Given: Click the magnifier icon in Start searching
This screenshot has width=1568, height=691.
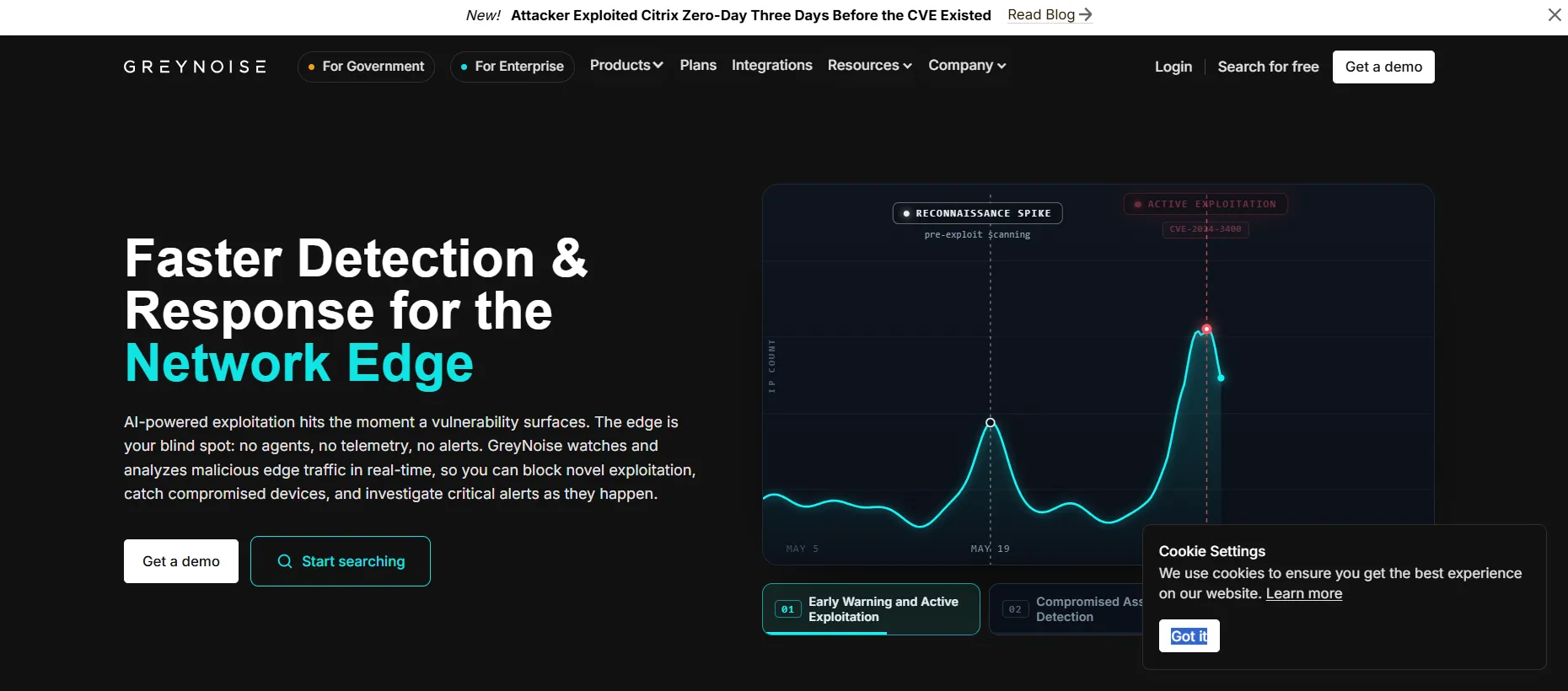Looking at the screenshot, I should click(285, 561).
